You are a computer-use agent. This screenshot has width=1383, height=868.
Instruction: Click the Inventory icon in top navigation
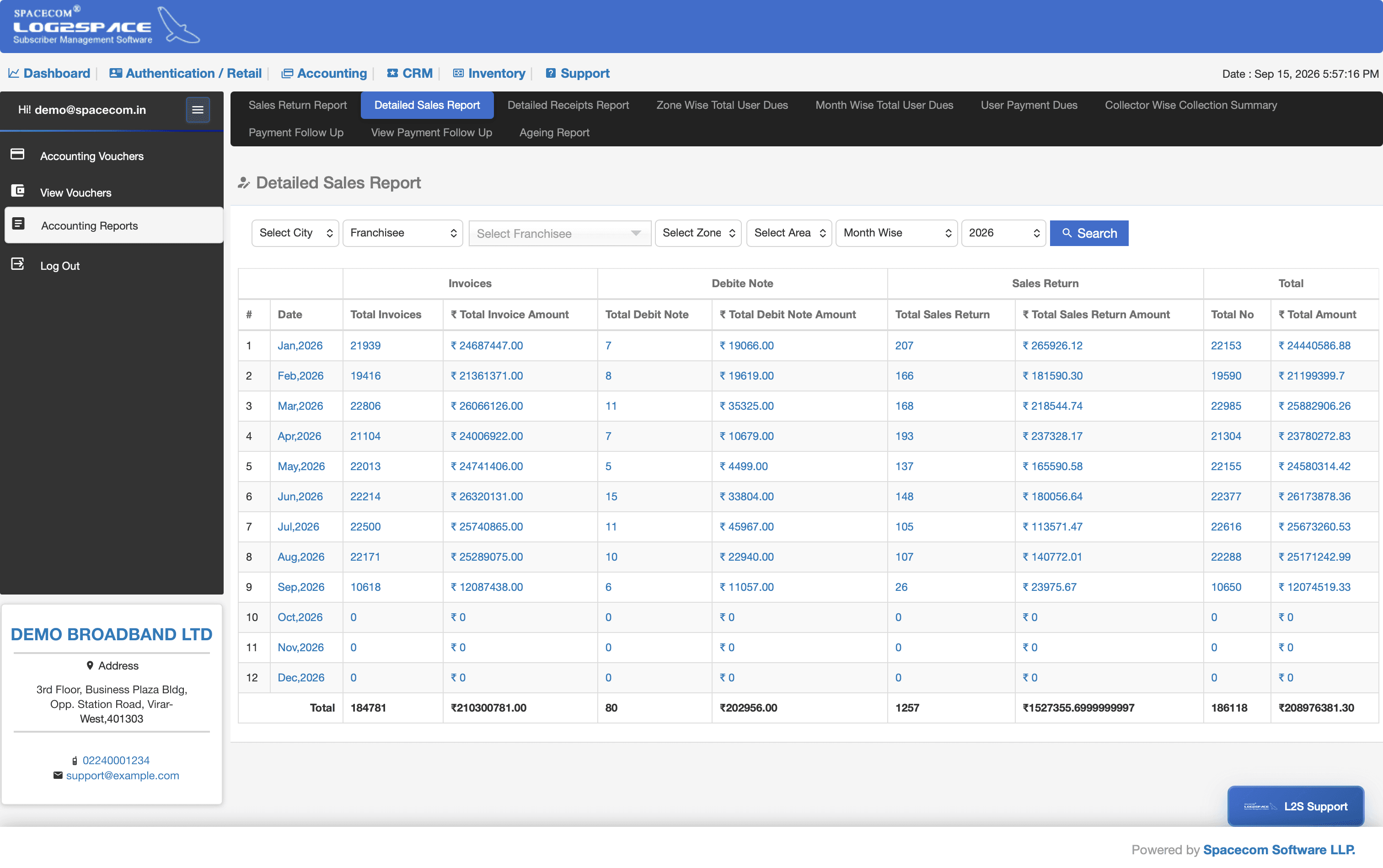[458, 74]
